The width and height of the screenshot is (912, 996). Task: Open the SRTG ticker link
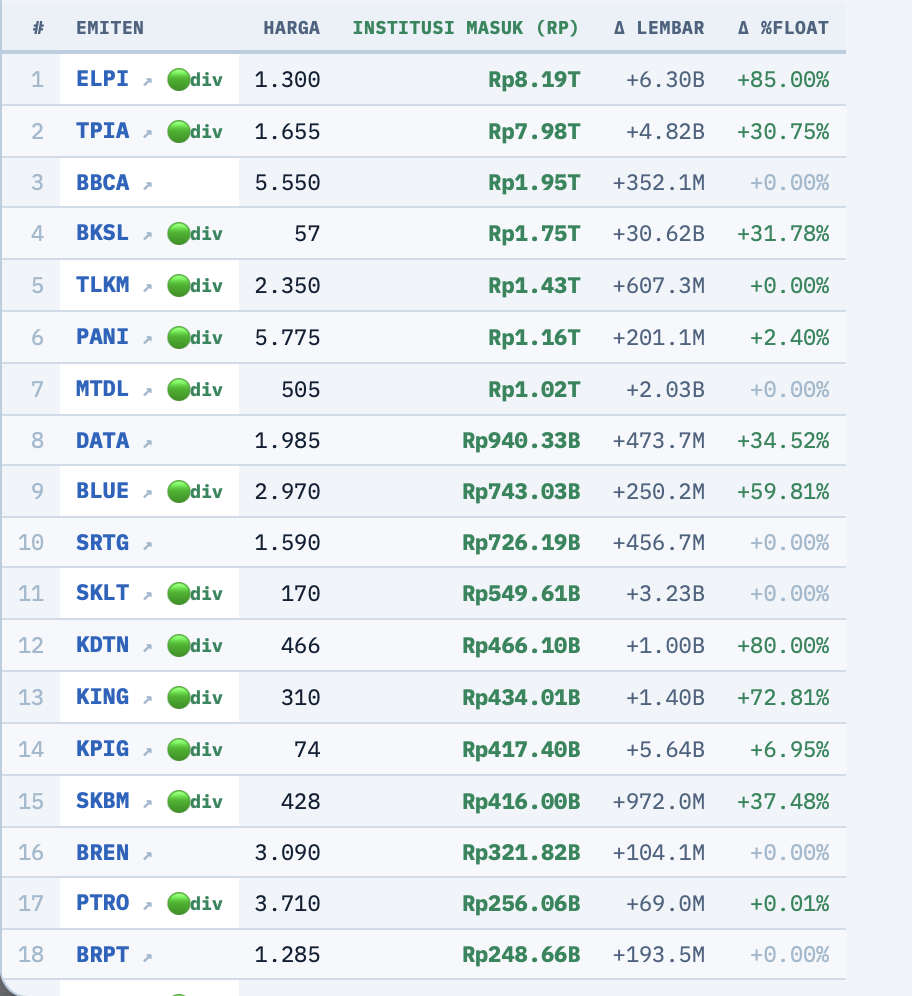tap(102, 542)
